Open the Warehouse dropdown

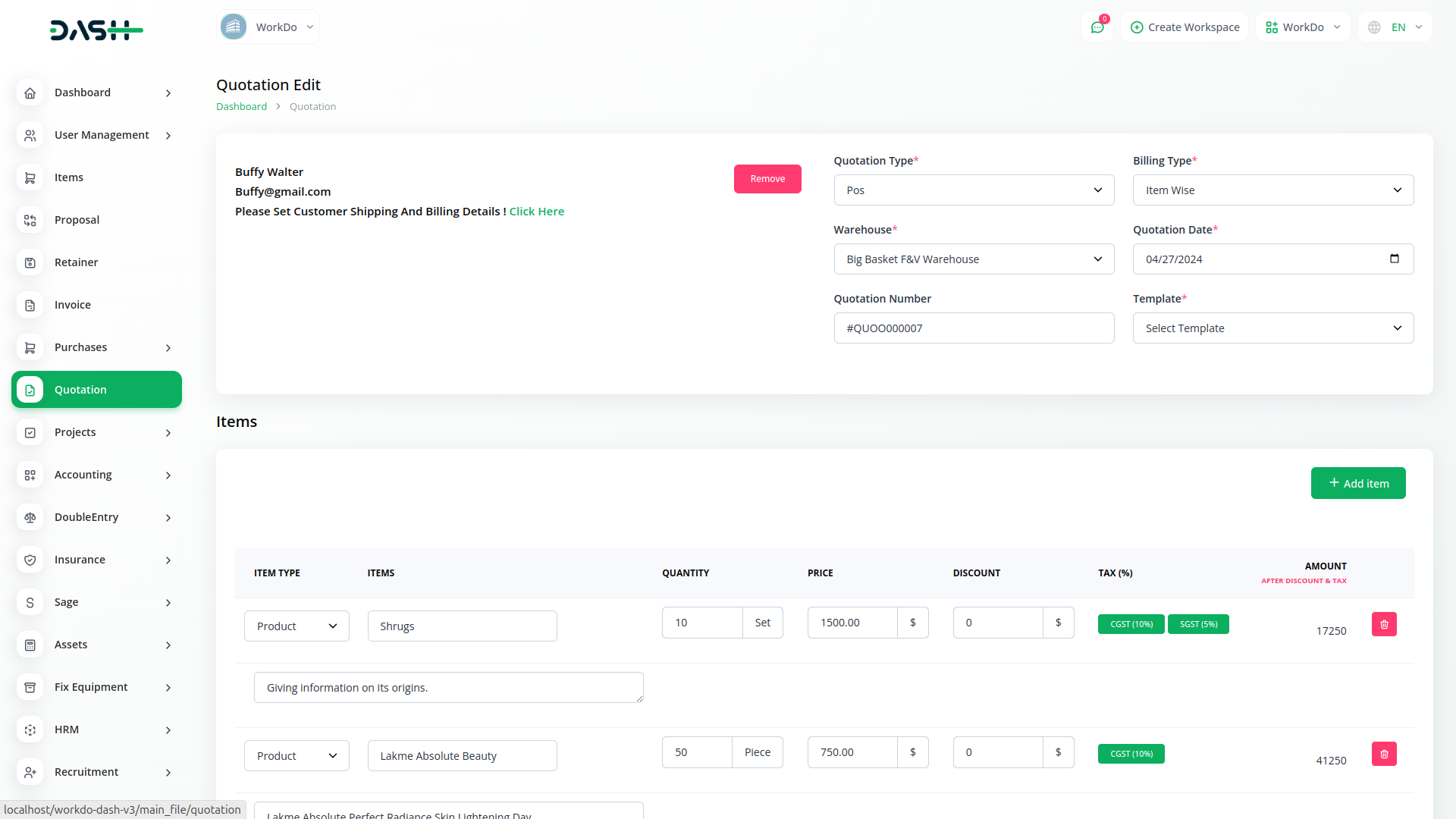(x=974, y=259)
